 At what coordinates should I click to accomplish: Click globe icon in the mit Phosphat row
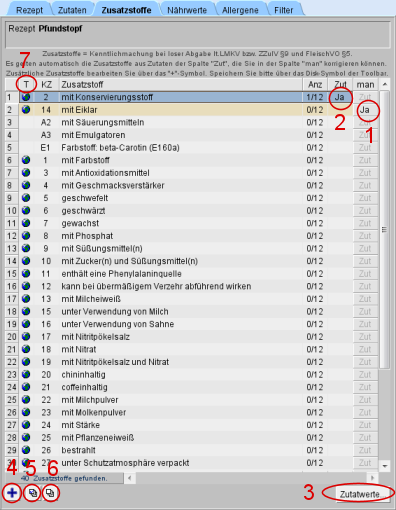pyautogui.click(x=26, y=236)
